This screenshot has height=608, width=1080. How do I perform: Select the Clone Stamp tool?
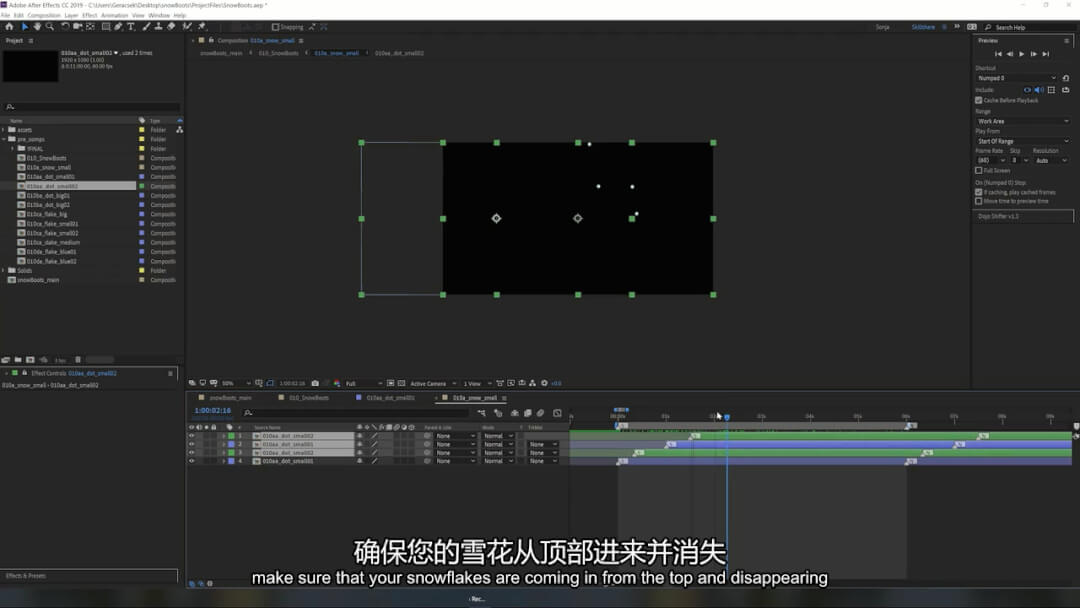158,27
